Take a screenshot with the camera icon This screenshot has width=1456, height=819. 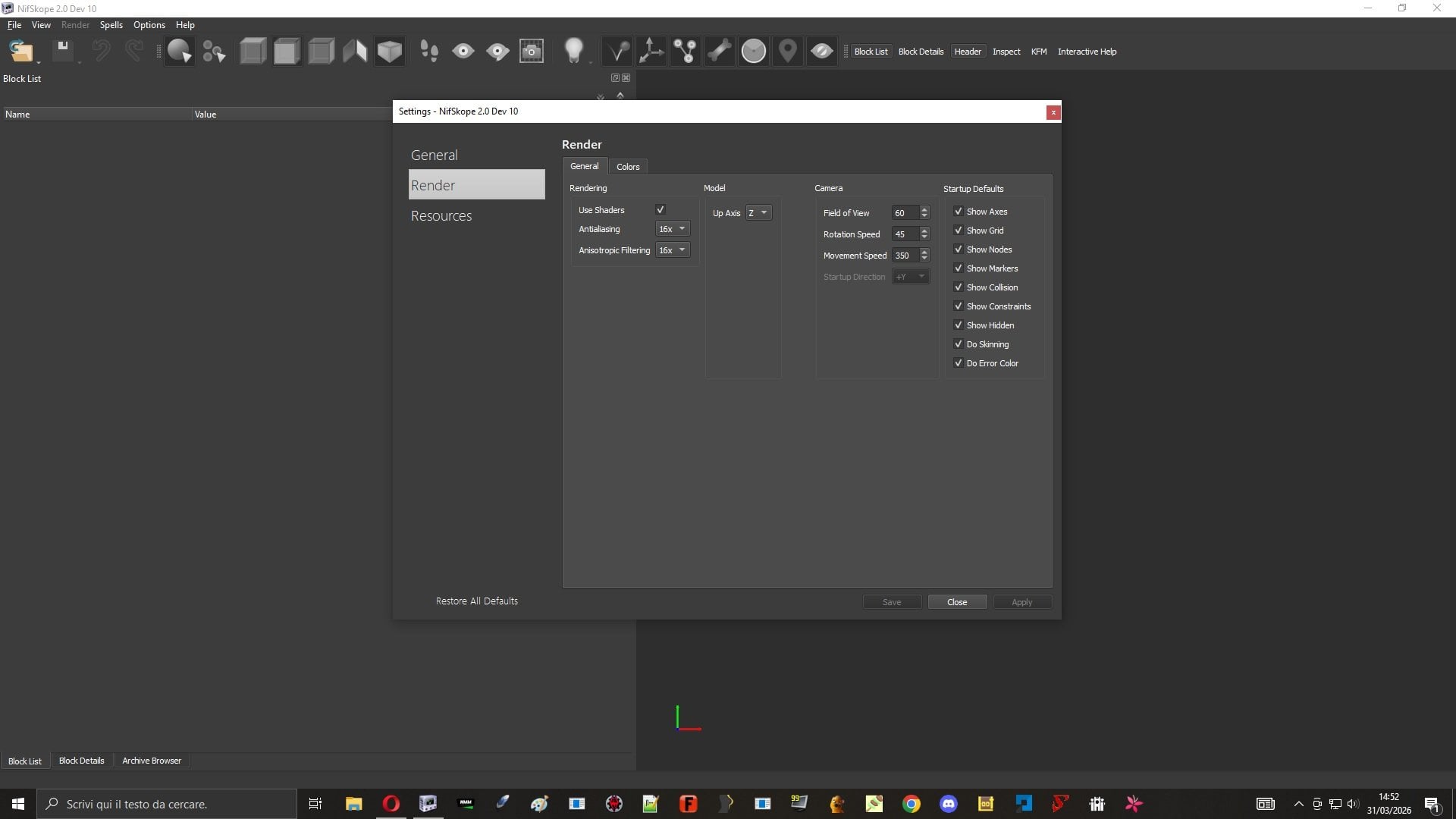click(532, 52)
